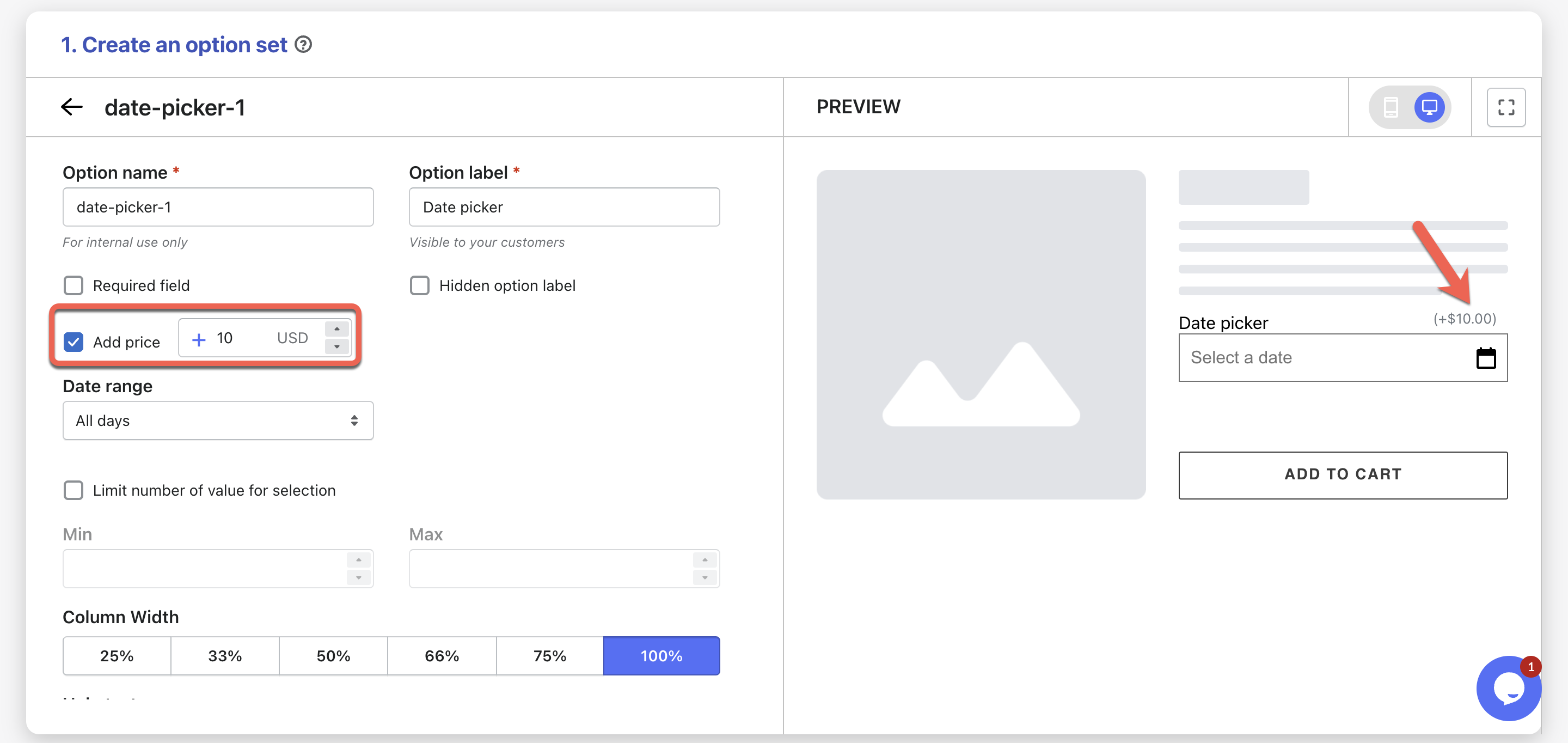Viewport: 1568px width, 743px height.
Task: Select the 25% column width option
Action: (x=117, y=656)
